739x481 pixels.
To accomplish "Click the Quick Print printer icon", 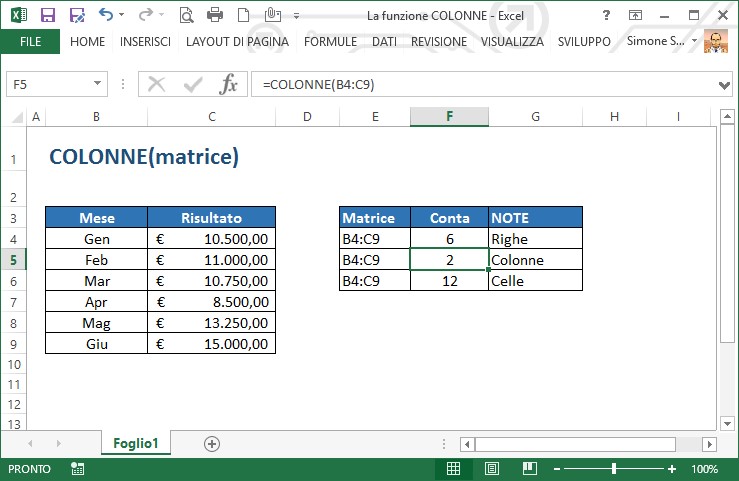I will tap(215, 15).
